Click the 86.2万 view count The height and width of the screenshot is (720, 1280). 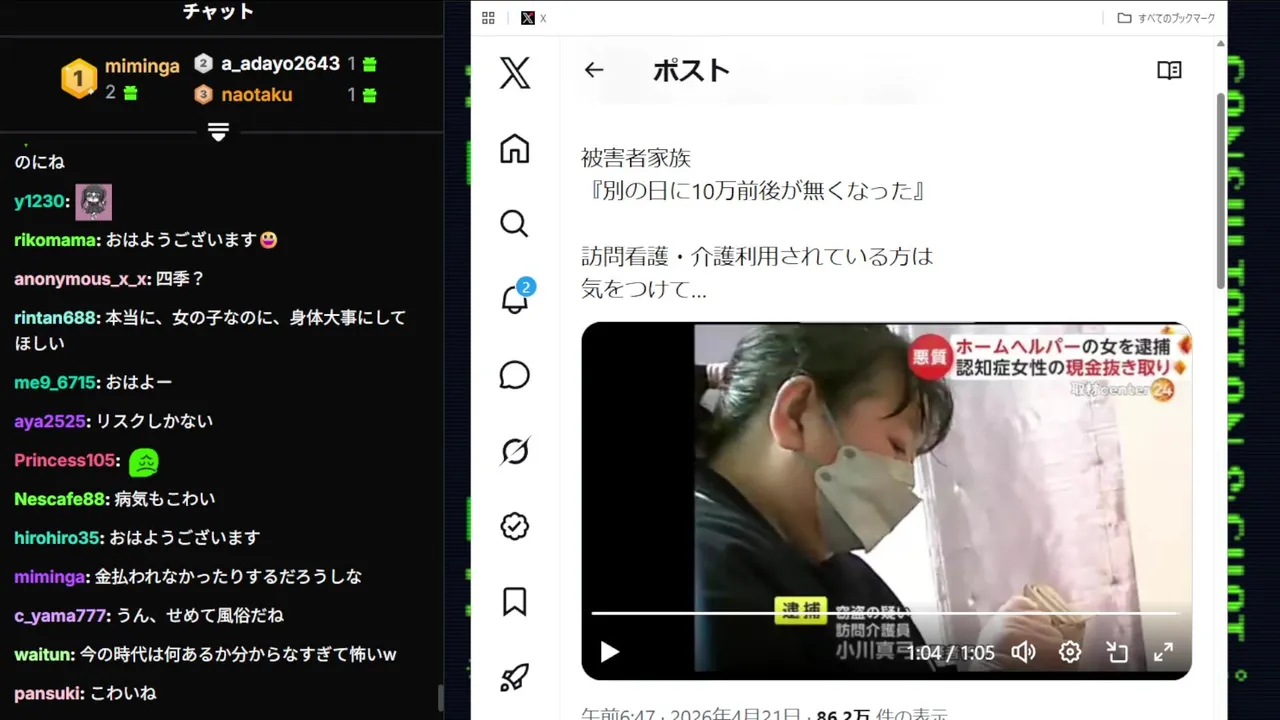843,715
